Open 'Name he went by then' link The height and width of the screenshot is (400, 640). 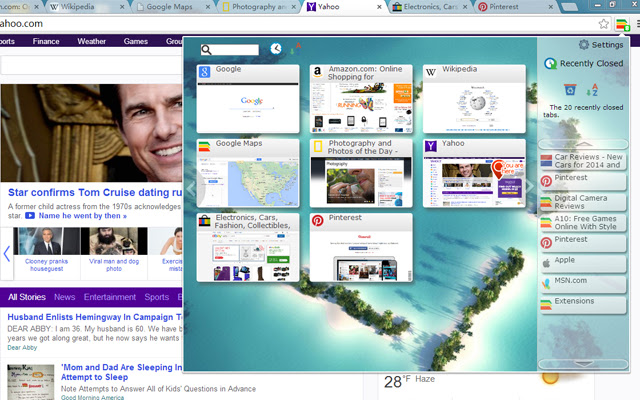[x=82, y=216]
